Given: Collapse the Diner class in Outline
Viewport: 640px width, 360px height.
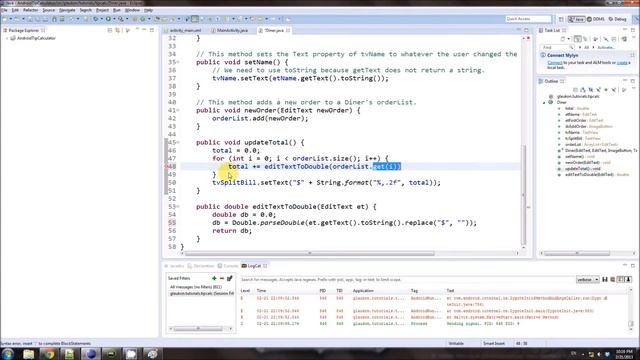Looking at the screenshot, I should (x=544, y=102).
